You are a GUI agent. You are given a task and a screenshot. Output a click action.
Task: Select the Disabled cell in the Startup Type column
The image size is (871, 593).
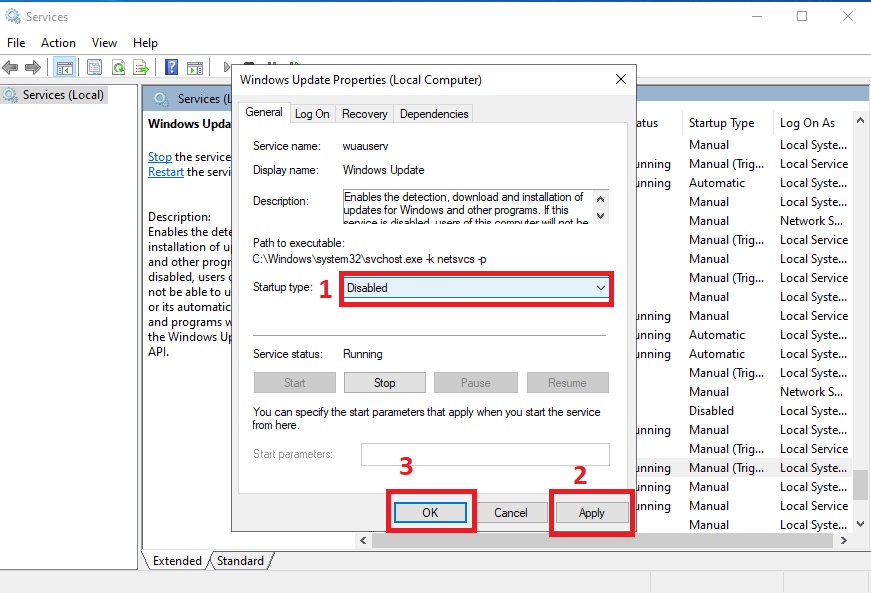(x=712, y=411)
